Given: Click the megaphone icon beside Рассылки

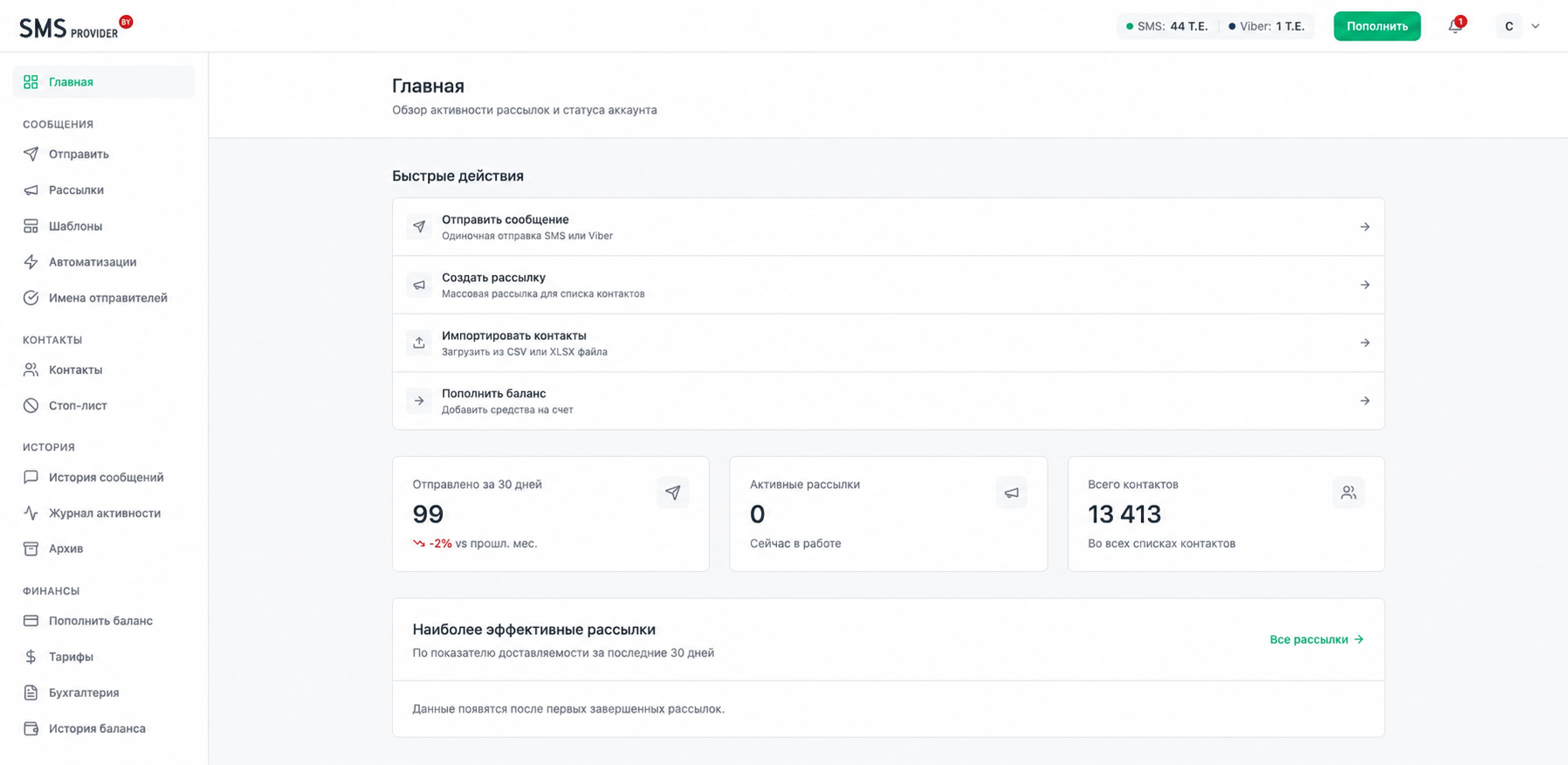Looking at the screenshot, I should click(x=31, y=190).
